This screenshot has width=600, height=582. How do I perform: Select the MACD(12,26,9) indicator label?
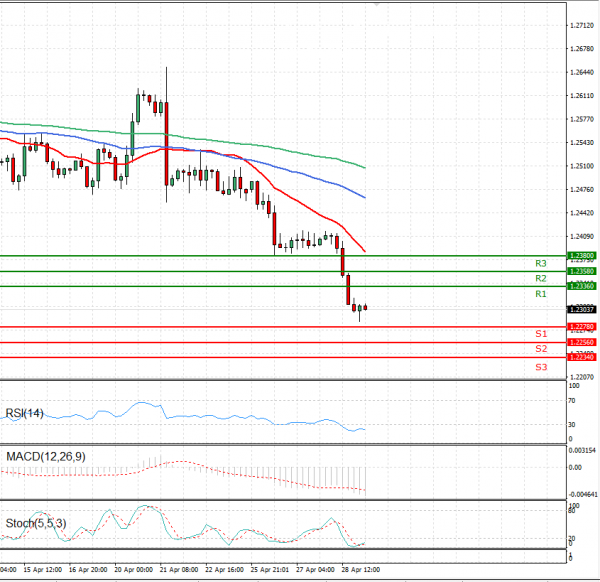point(45,457)
